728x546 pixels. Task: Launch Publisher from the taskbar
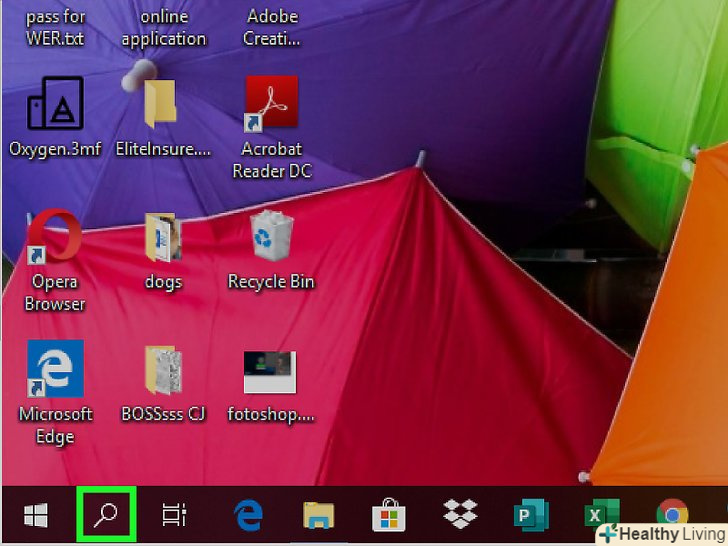point(530,515)
